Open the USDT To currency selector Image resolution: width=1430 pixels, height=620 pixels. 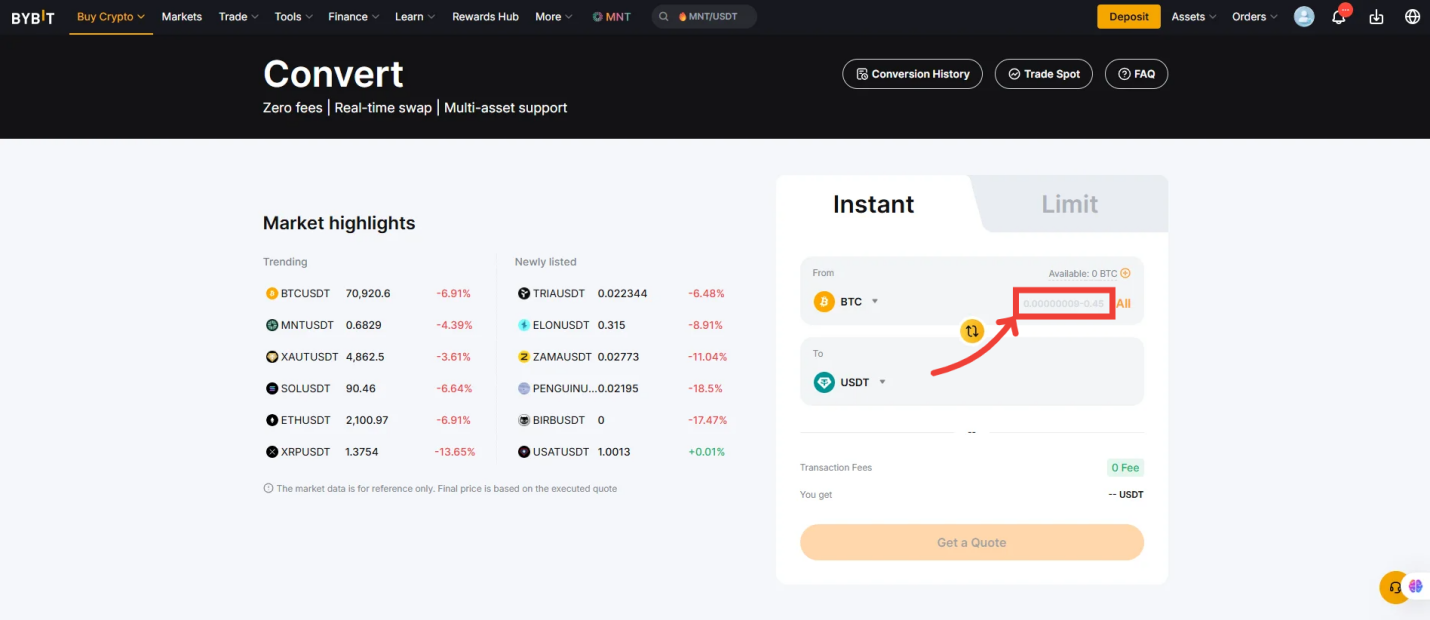pyautogui.click(x=850, y=382)
